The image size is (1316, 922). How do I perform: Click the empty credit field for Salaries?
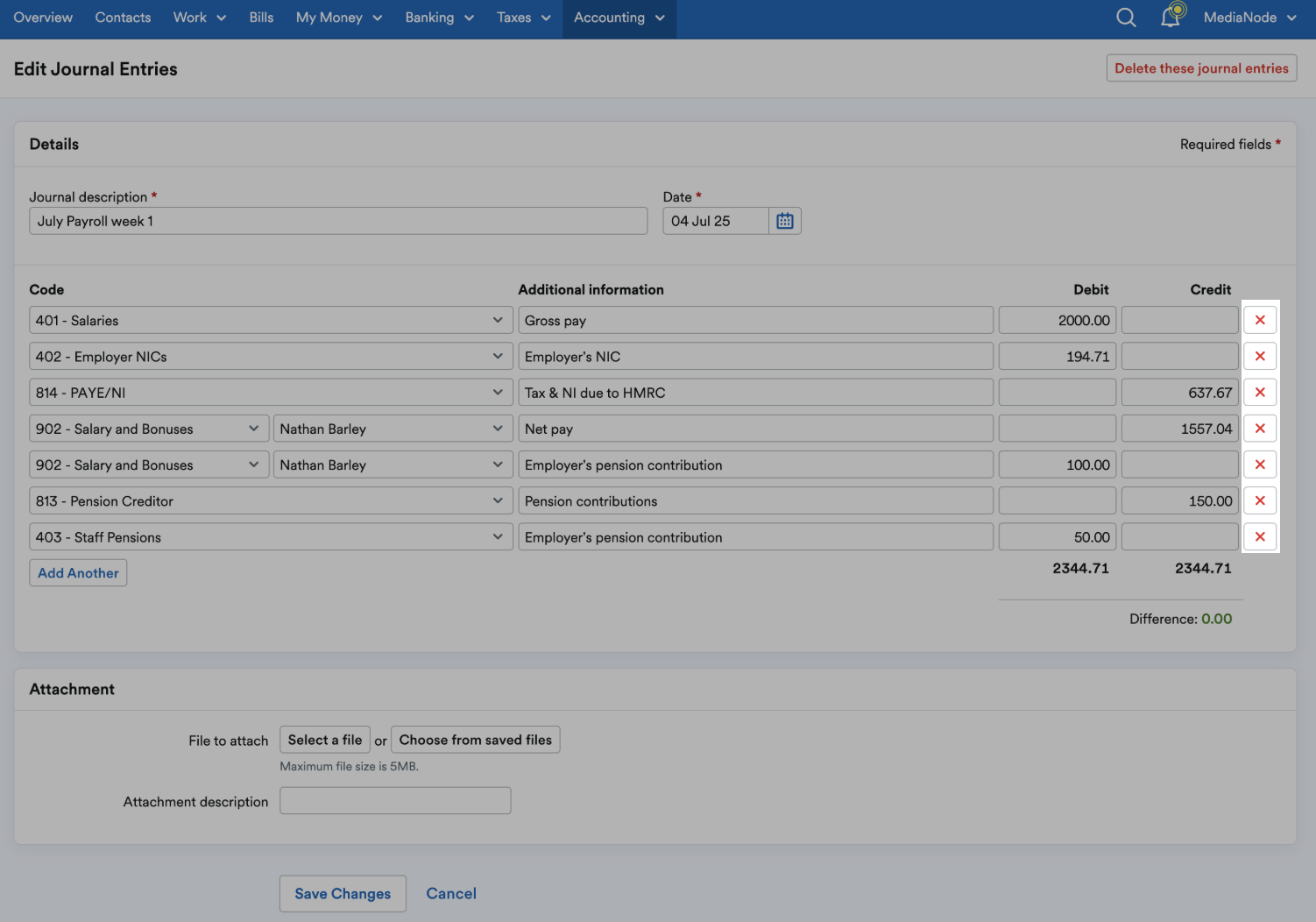[1180, 320]
